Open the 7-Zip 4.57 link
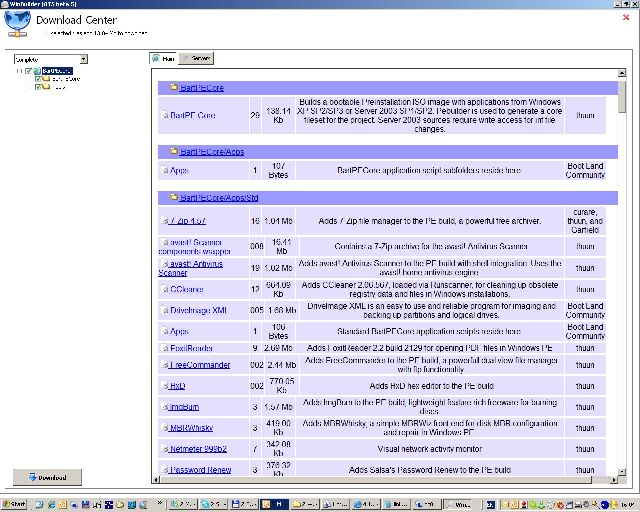 tap(187, 221)
